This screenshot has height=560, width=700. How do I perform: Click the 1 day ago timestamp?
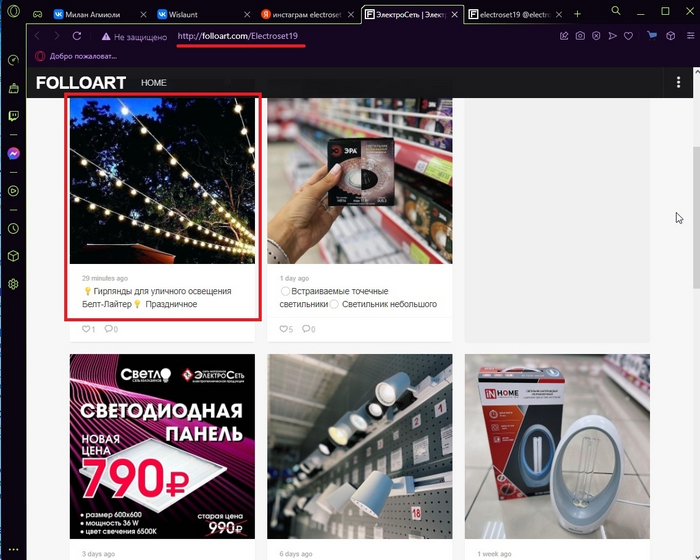[x=294, y=278]
